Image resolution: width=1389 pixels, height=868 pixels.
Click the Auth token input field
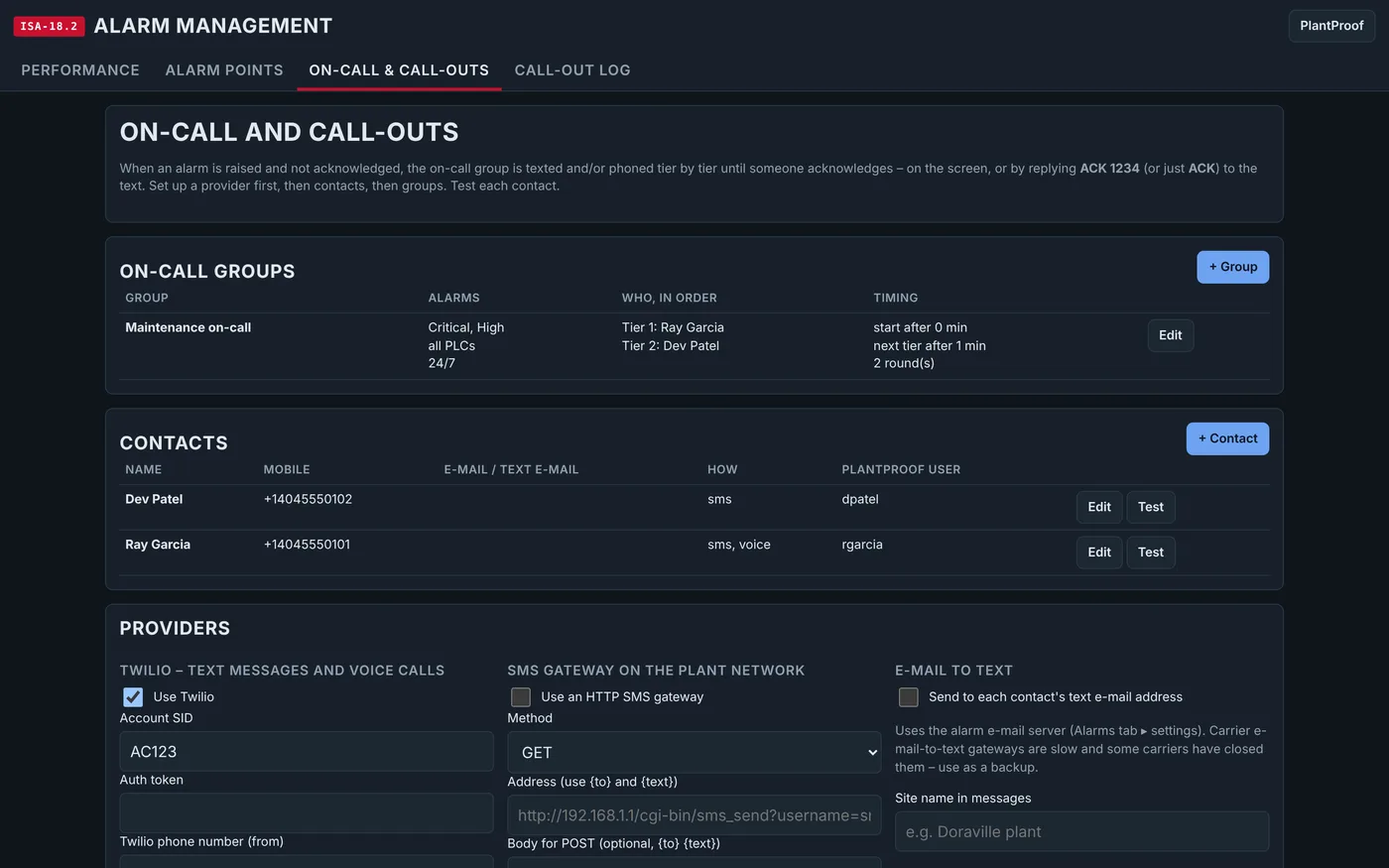coord(307,813)
